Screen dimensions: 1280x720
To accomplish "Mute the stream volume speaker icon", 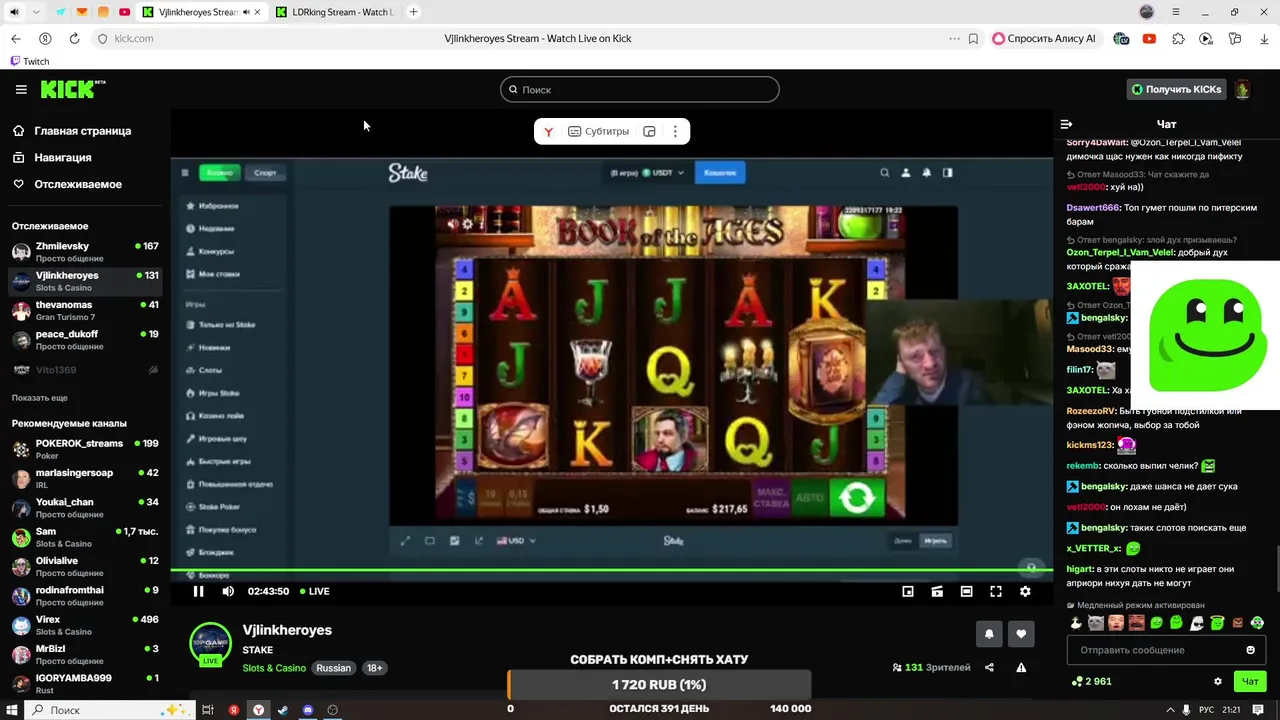I will point(228,591).
